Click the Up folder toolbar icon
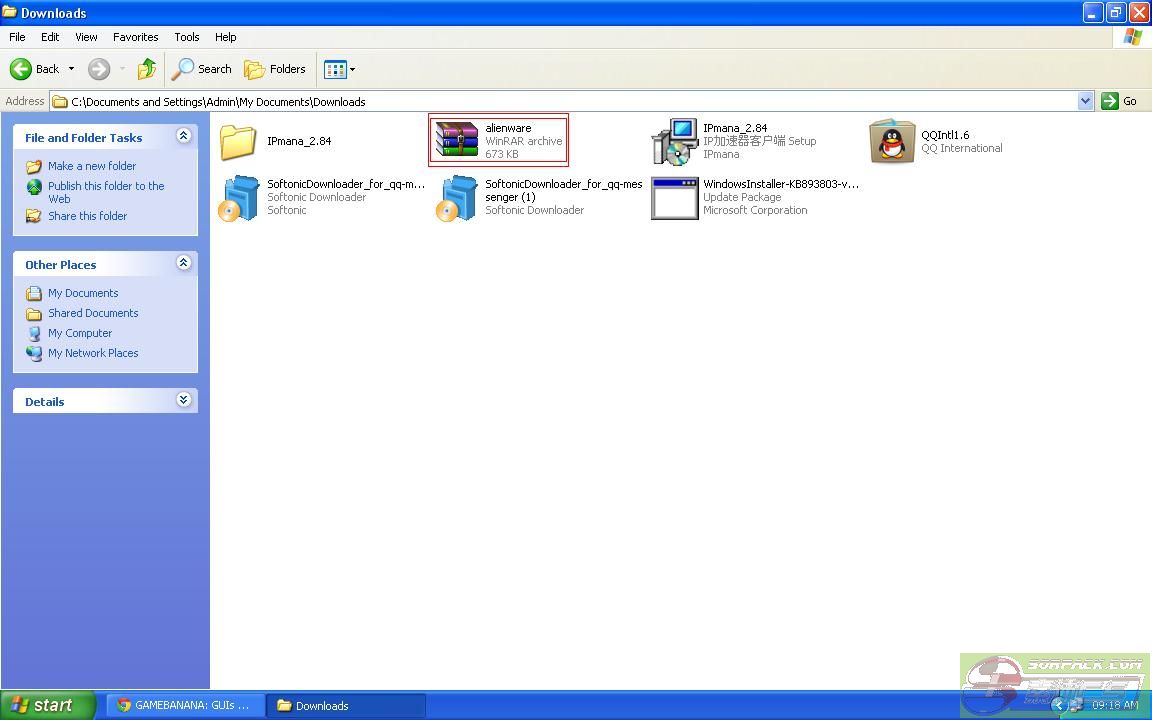Screen dimensions: 1152x720 click(x=147, y=69)
